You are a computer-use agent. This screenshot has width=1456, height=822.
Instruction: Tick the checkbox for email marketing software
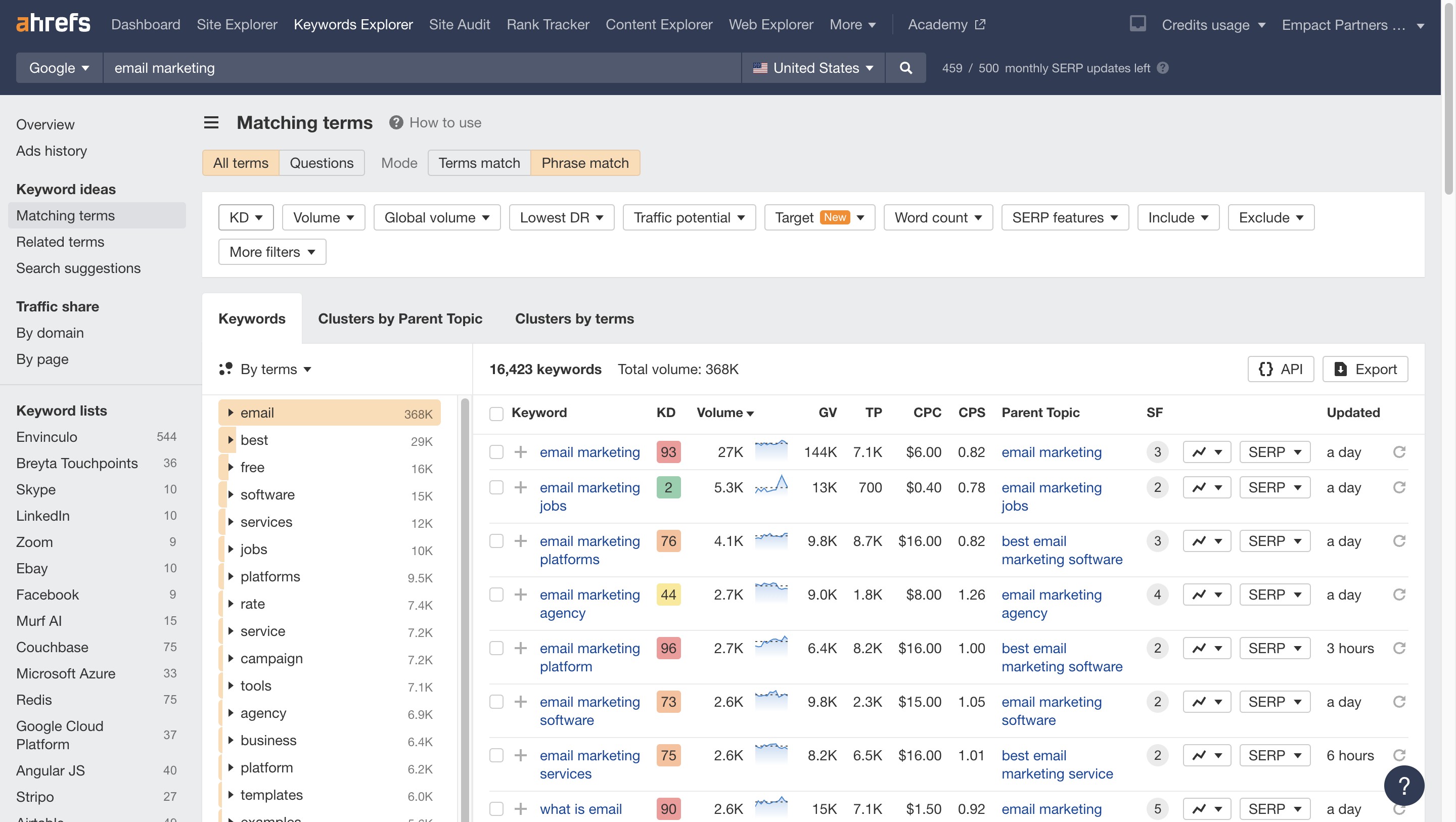[x=496, y=702]
